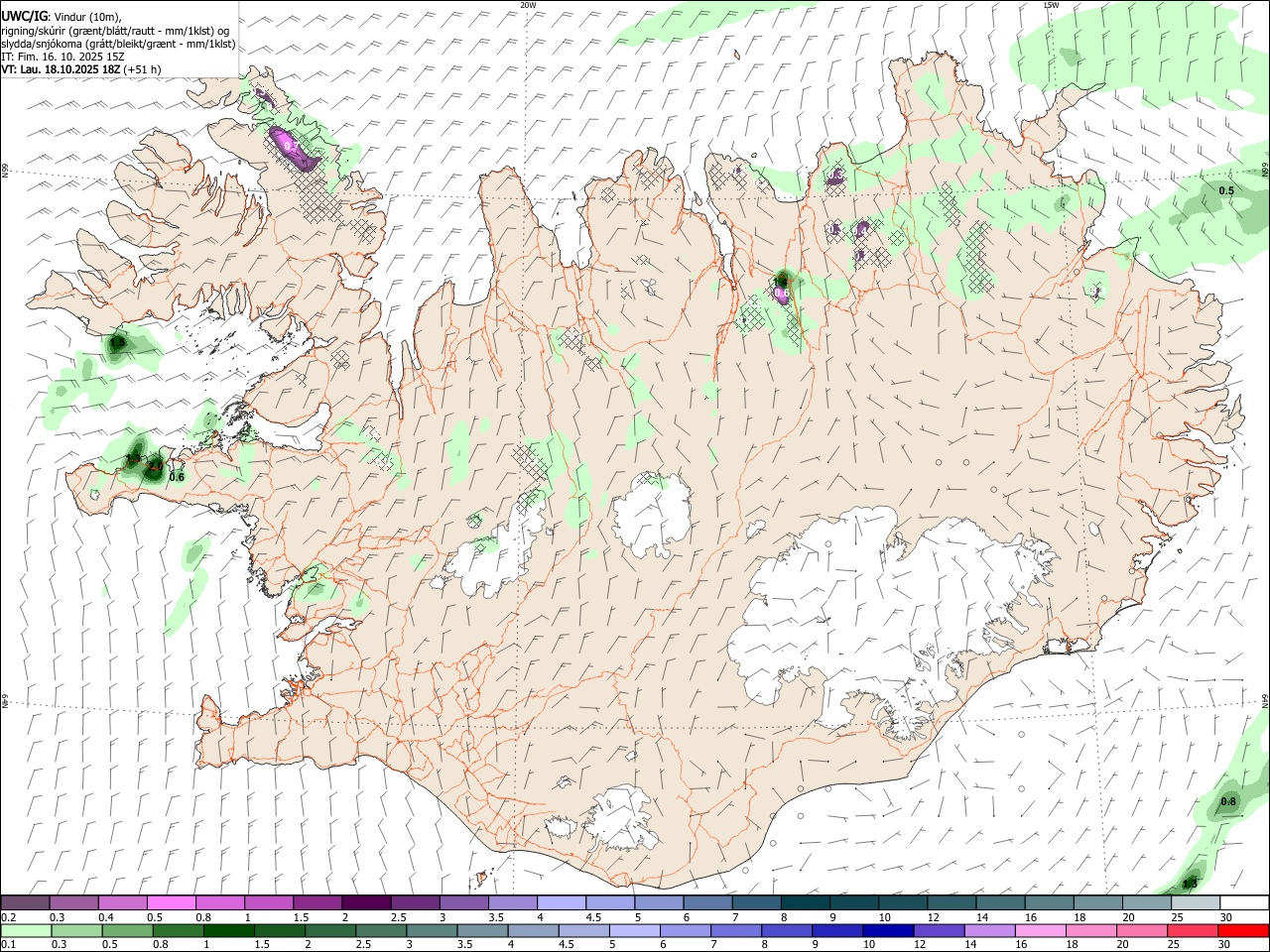This screenshot has height=952, width=1270.
Task: Select the '25' label under the snow scale
Action: tap(1177, 917)
